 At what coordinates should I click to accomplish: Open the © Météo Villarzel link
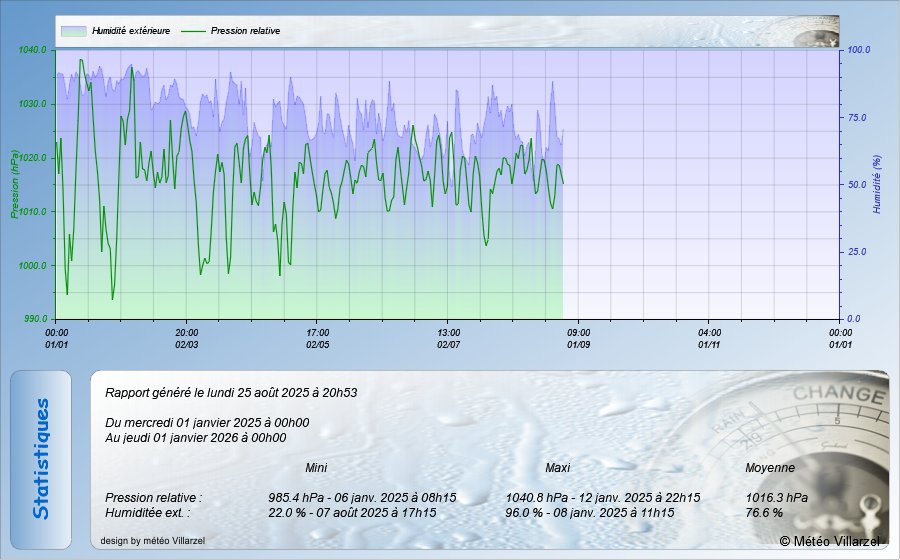click(830, 541)
